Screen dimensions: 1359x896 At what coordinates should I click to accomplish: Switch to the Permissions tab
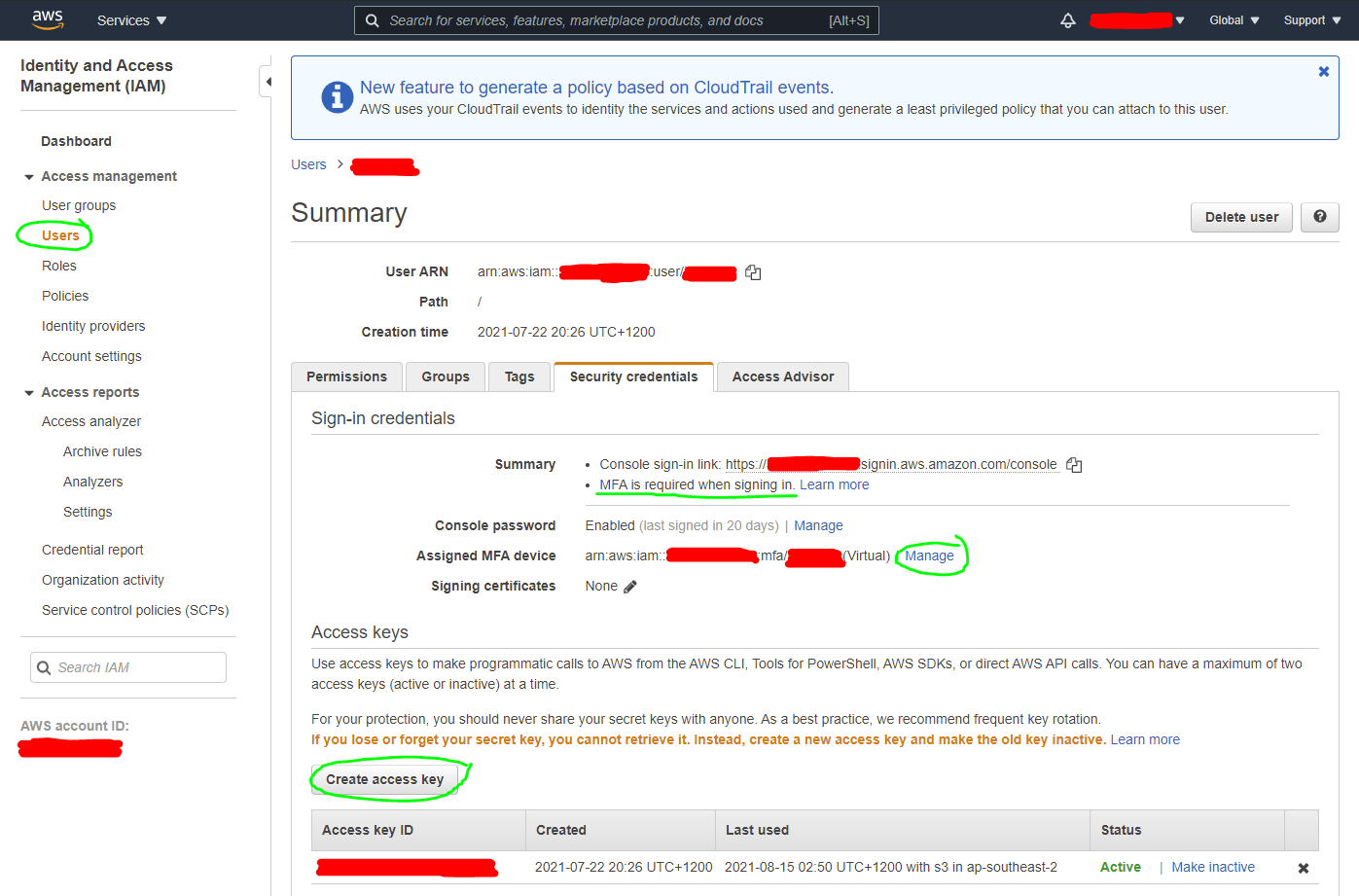click(x=346, y=376)
